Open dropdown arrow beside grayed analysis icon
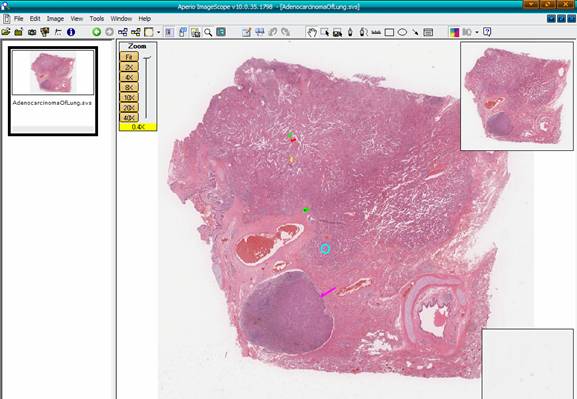This screenshot has width=577, height=399. (477, 32)
